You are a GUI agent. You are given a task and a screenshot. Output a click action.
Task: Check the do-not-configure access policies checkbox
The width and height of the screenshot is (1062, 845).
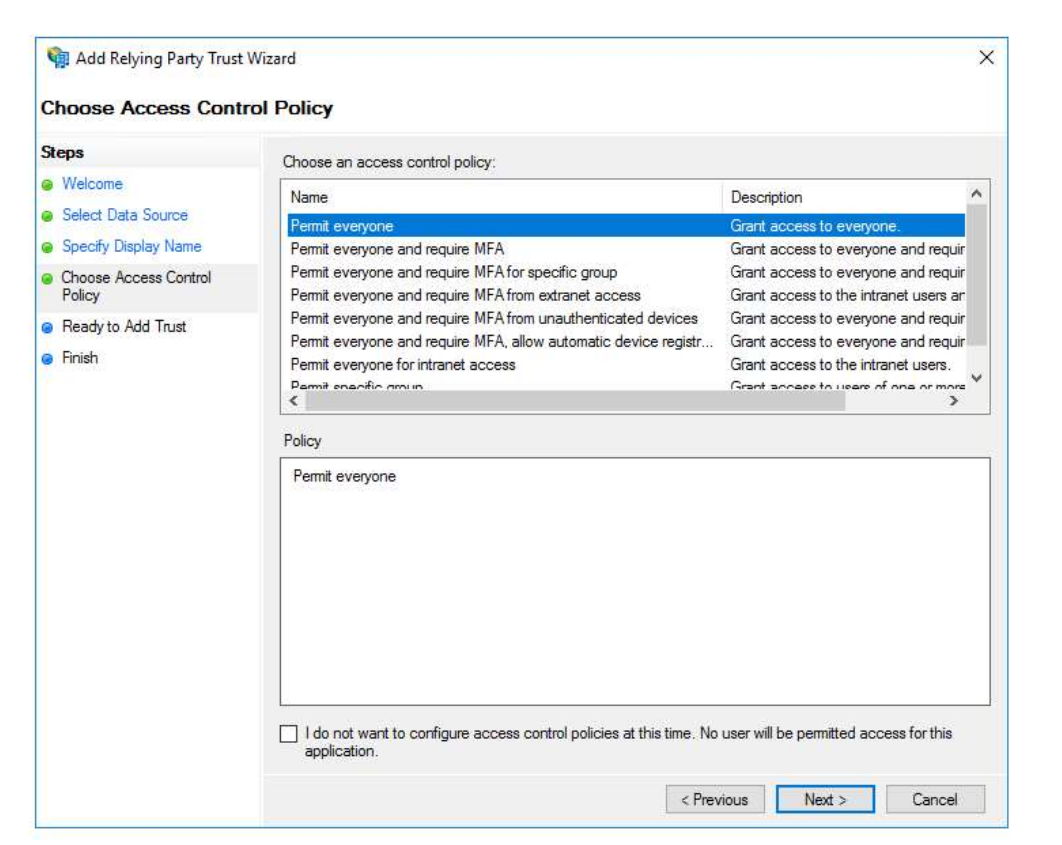pos(289,734)
